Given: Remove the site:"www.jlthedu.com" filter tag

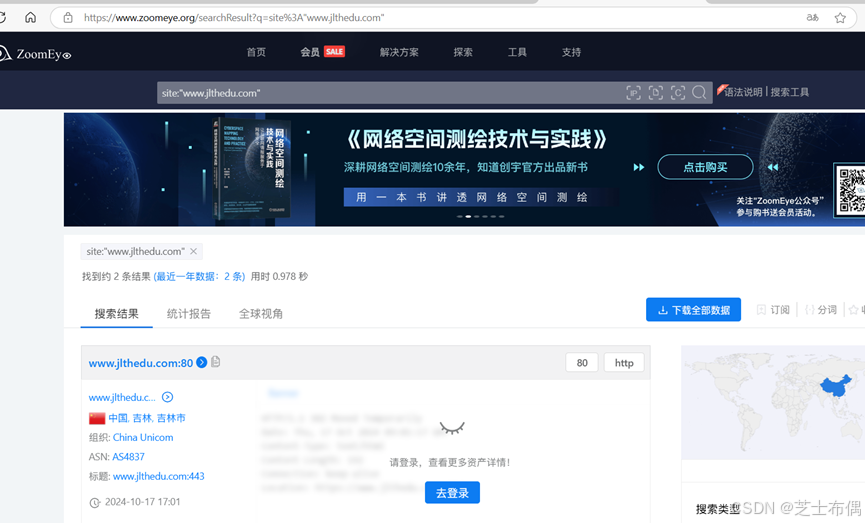Looking at the screenshot, I should [x=193, y=252].
